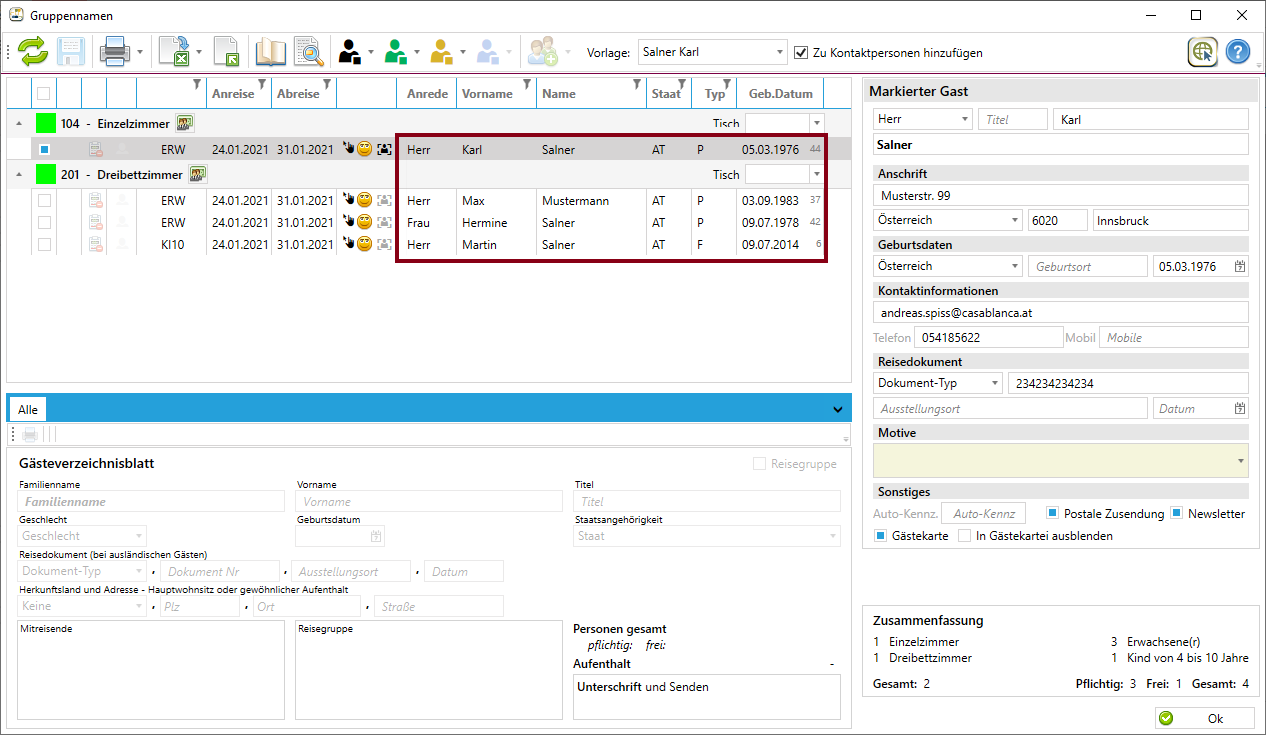The height and width of the screenshot is (735, 1266).
Task: Click the Telefon field showing 054185622
Action: pyautogui.click(x=989, y=337)
